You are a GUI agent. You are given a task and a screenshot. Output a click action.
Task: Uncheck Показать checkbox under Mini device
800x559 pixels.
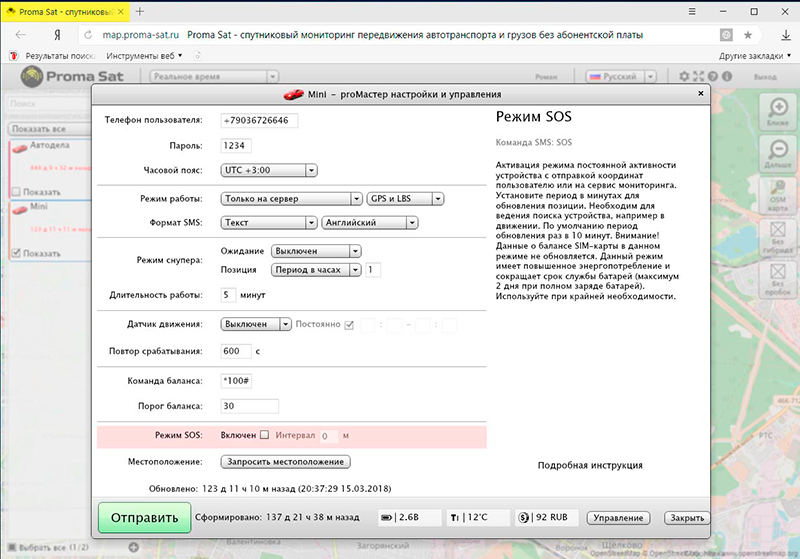[x=15, y=253]
